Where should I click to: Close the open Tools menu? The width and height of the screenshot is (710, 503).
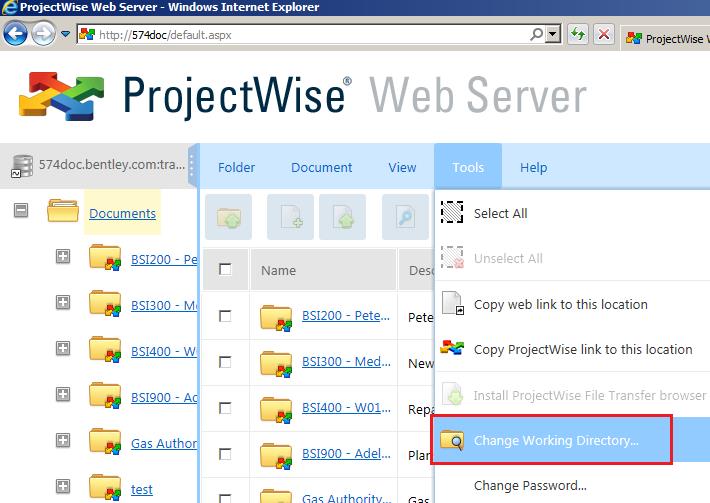468,167
